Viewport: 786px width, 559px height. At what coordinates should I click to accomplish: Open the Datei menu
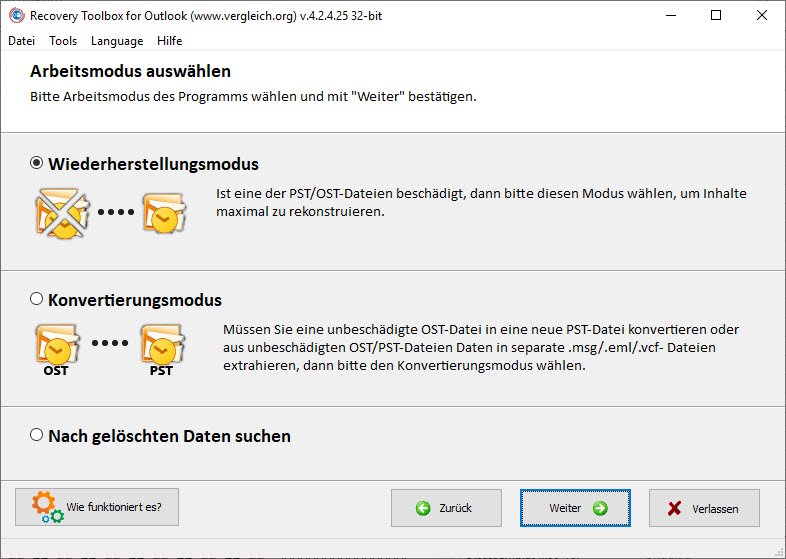[22, 41]
